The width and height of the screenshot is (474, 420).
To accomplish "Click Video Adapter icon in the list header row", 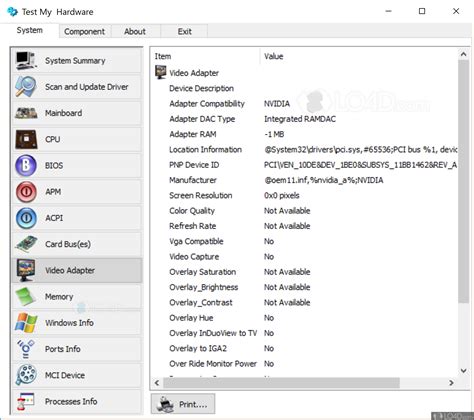I will (x=161, y=72).
